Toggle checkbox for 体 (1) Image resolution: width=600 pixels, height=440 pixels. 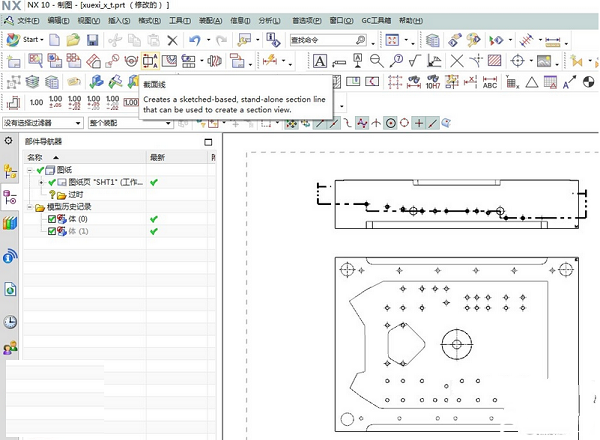[x=52, y=231]
